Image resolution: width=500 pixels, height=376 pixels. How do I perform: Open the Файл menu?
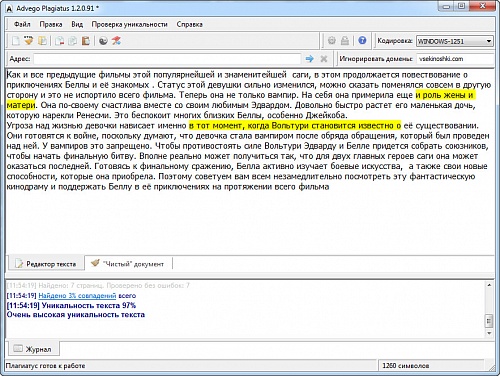coord(22,24)
